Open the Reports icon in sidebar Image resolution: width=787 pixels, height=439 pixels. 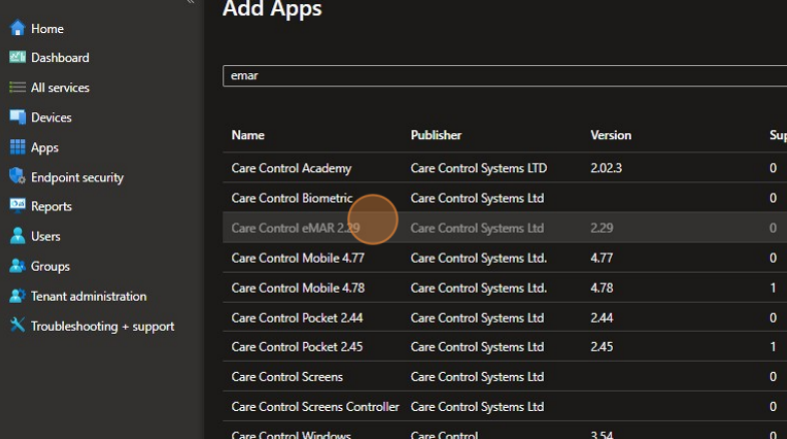(17, 206)
